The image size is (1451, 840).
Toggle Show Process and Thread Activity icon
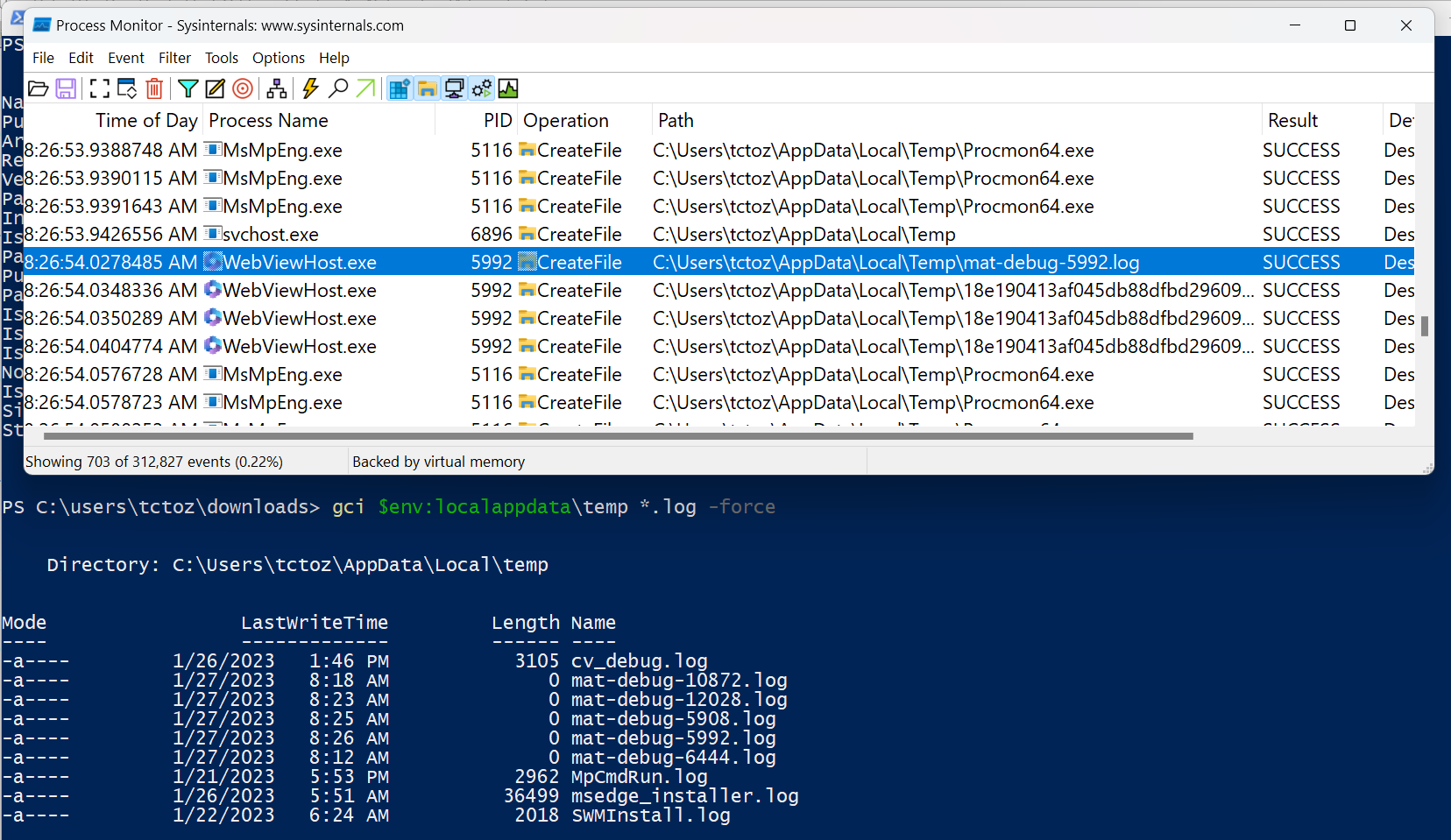point(481,88)
